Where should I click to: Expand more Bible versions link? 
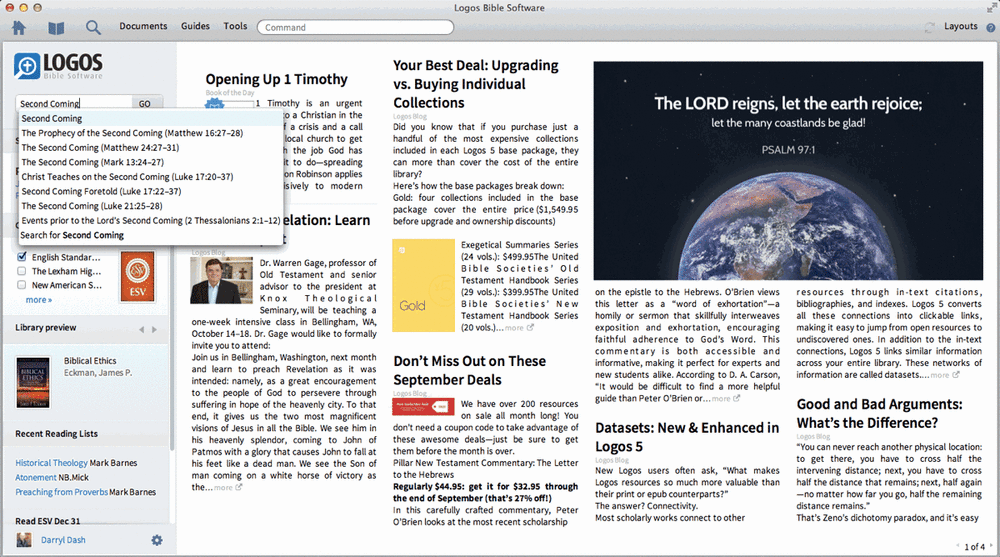38,300
